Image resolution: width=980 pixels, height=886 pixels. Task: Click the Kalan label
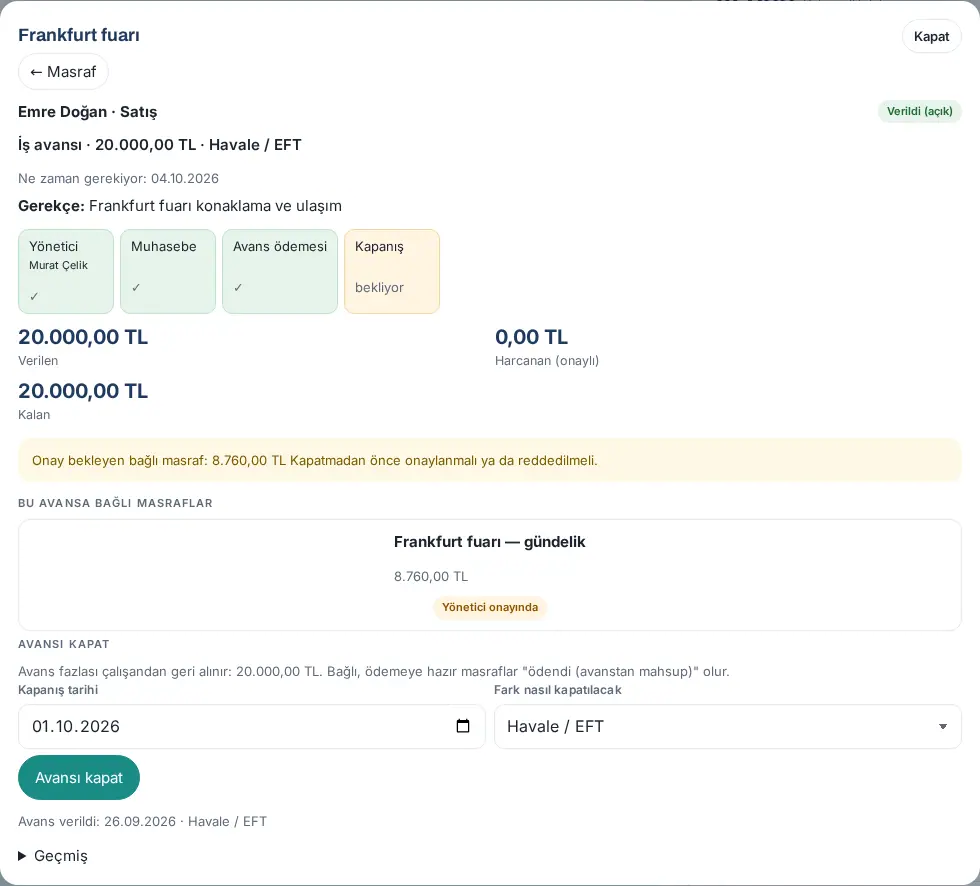(x=34, y=415)
